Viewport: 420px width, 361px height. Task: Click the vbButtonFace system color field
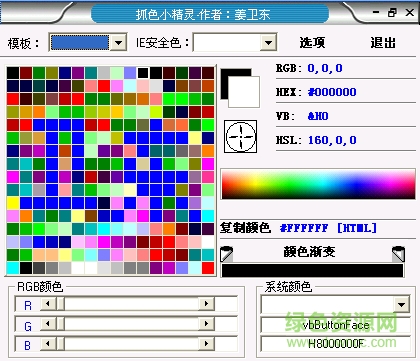[x=335, y=325]
